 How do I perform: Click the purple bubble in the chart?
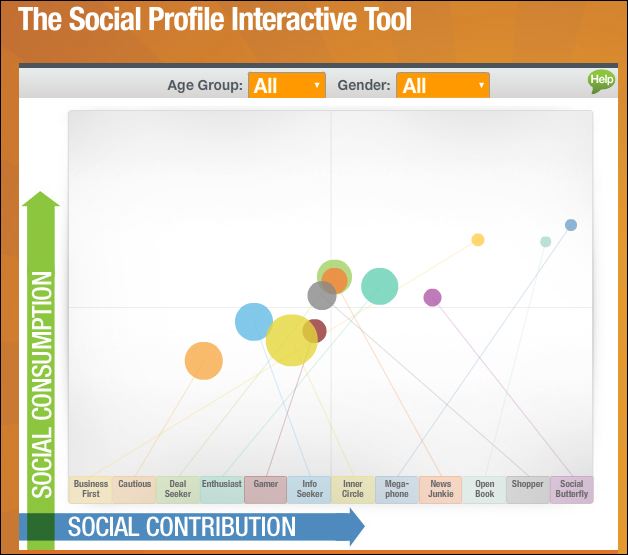432,298
